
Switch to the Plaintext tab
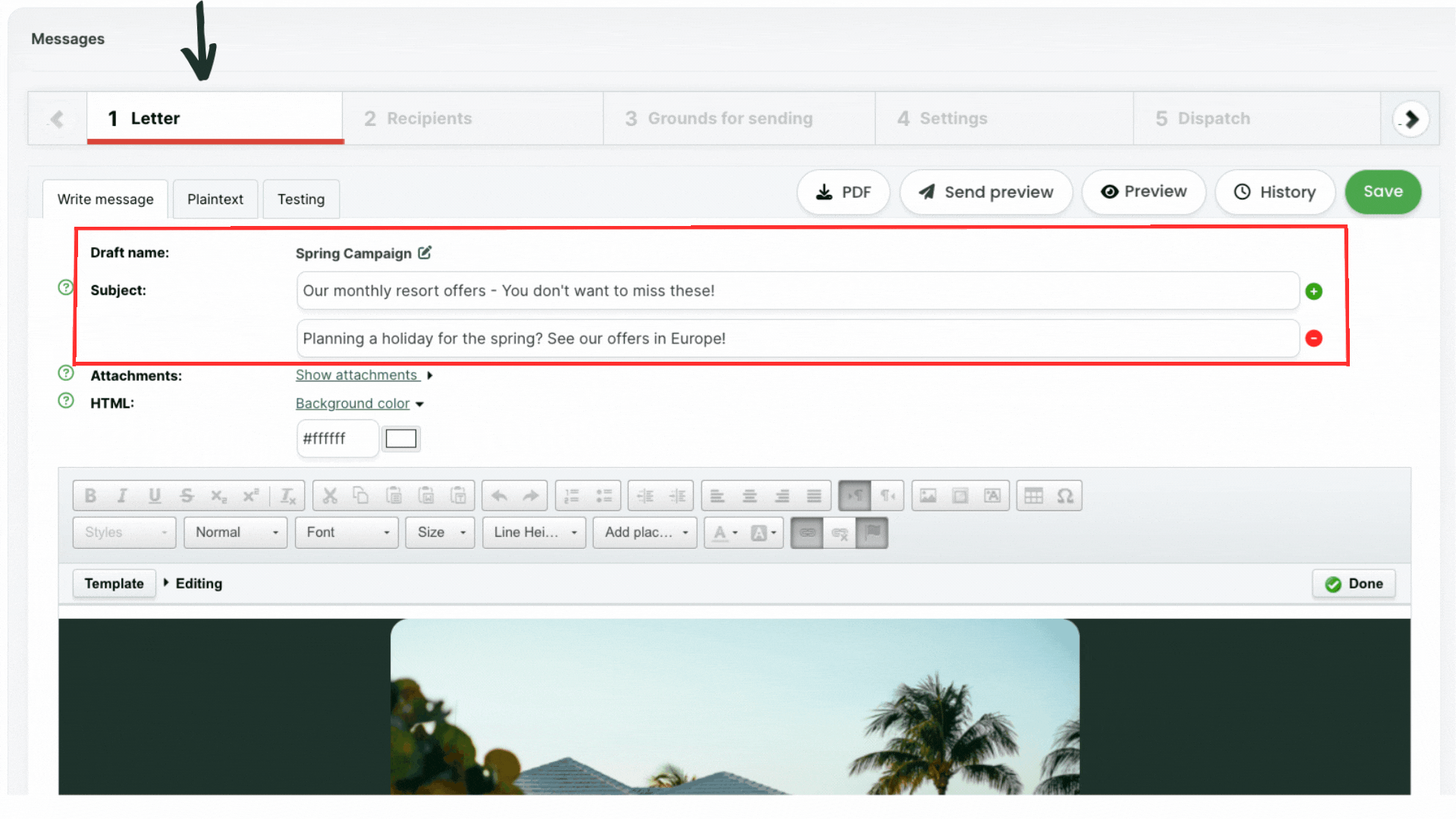(215, 199)
